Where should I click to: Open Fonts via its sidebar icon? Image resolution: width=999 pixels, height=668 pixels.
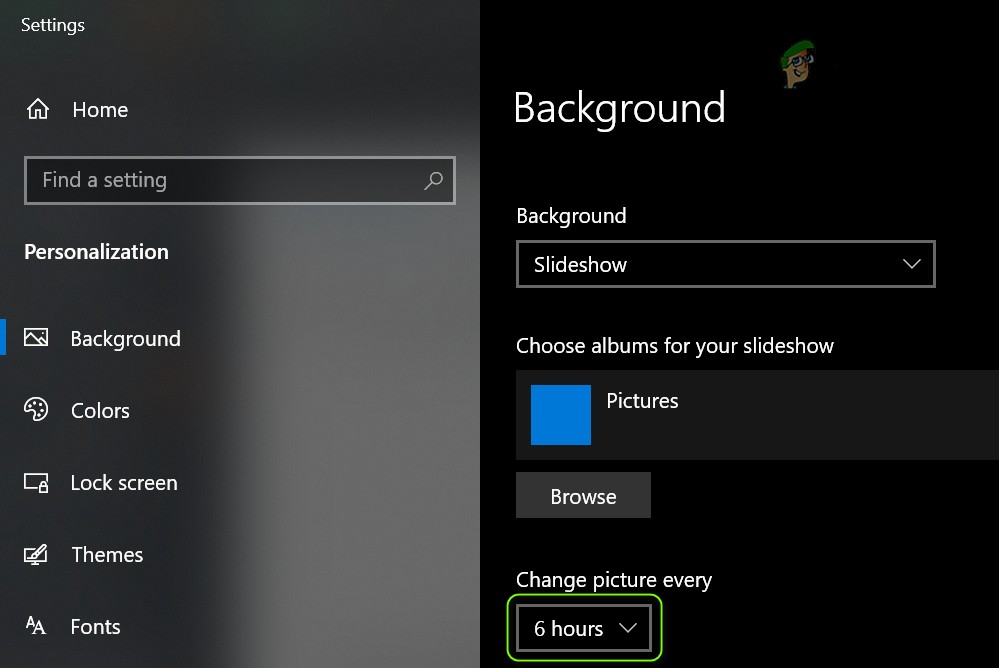tap(36, 626)
